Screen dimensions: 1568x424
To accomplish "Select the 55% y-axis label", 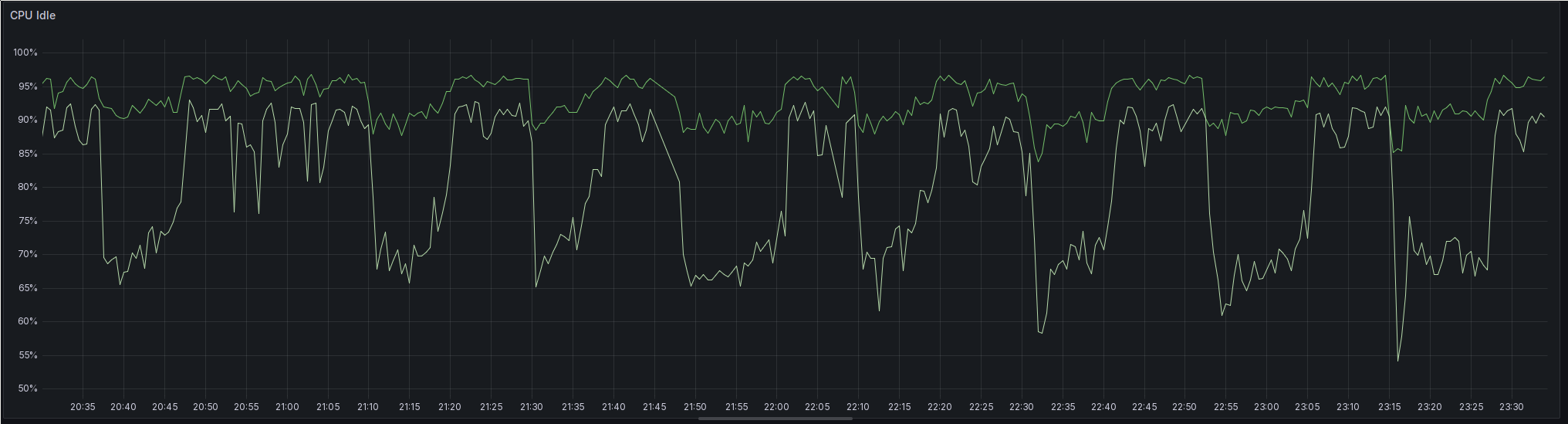I will [27, 355].
